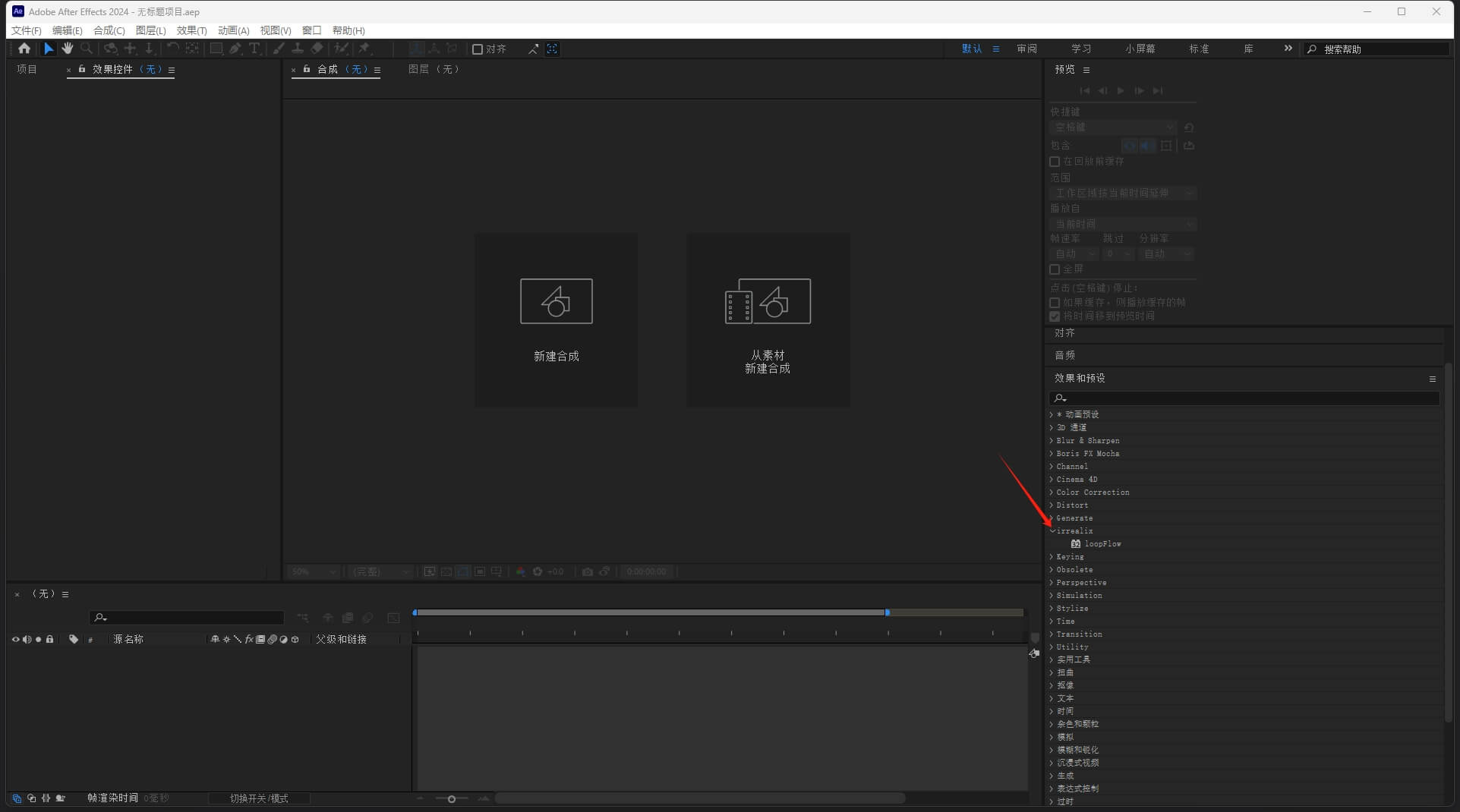This screenshot has height=812, width=1460.
Task: Collapse the irrealix effects category
Action: pos(1052,531)
